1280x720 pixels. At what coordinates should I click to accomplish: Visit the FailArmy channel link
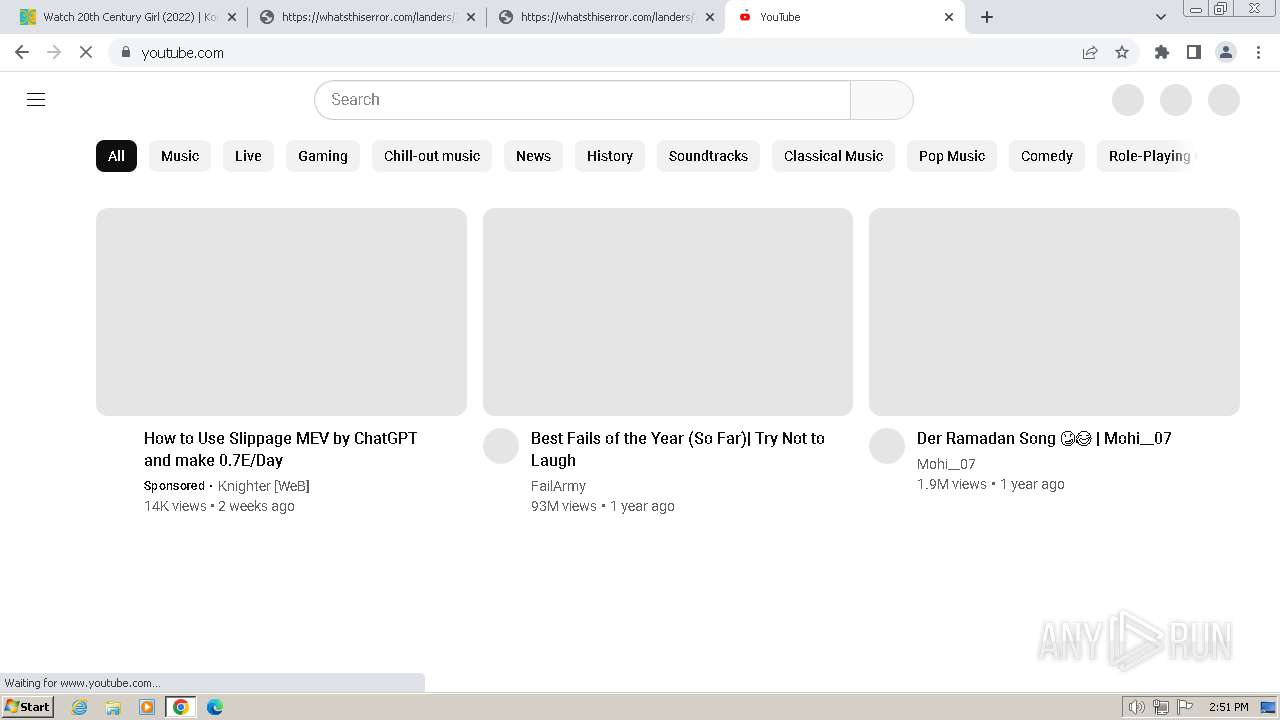pyautogui.click(x=558, y=486)
